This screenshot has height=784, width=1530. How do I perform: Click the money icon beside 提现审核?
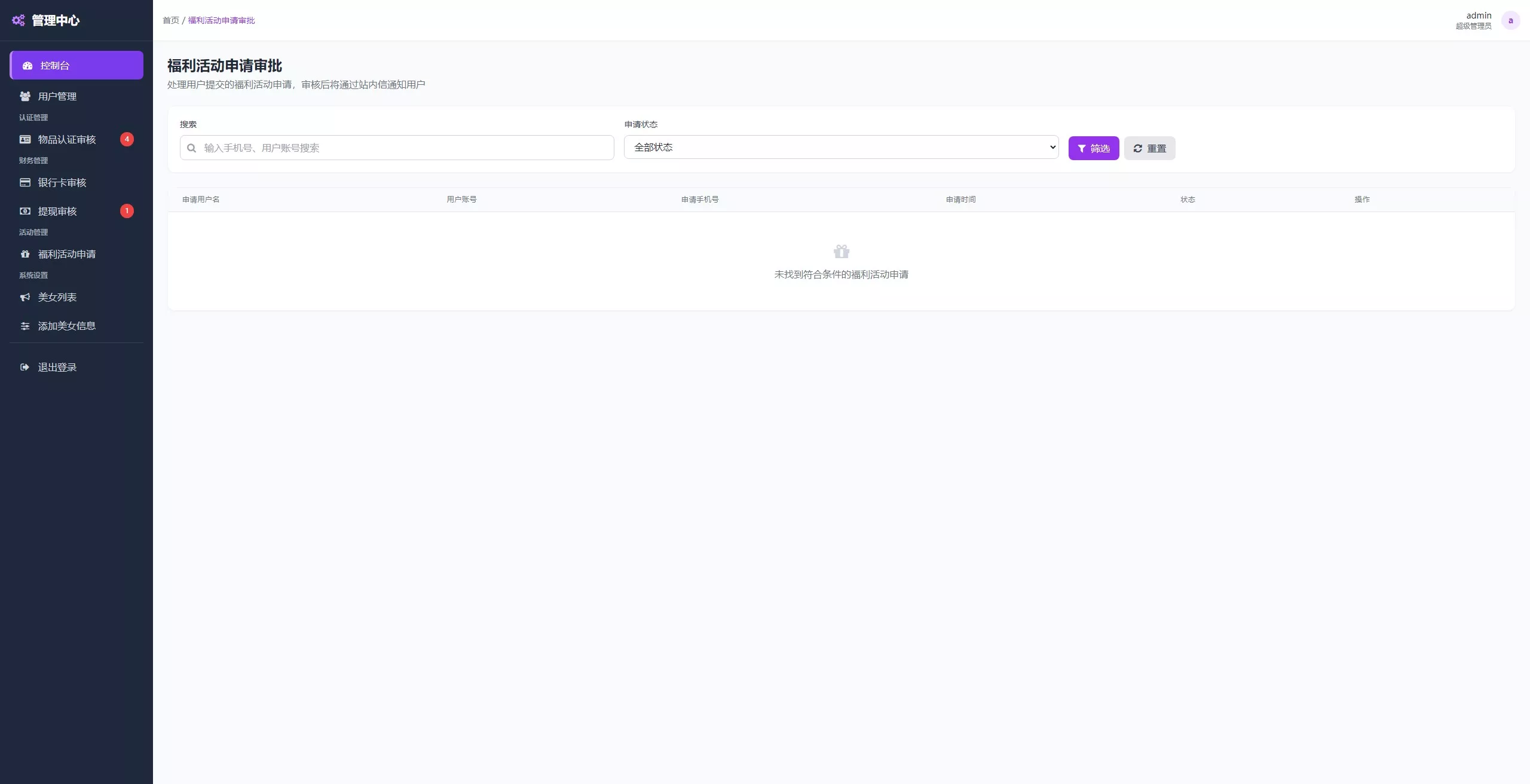coord(25,211)
